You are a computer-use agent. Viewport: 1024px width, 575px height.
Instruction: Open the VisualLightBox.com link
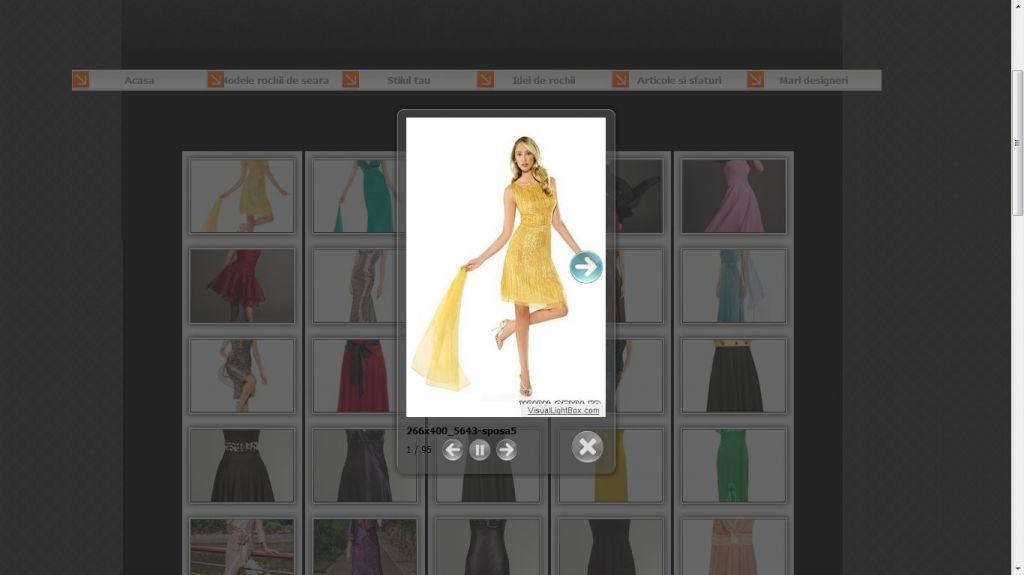point(563,410)
